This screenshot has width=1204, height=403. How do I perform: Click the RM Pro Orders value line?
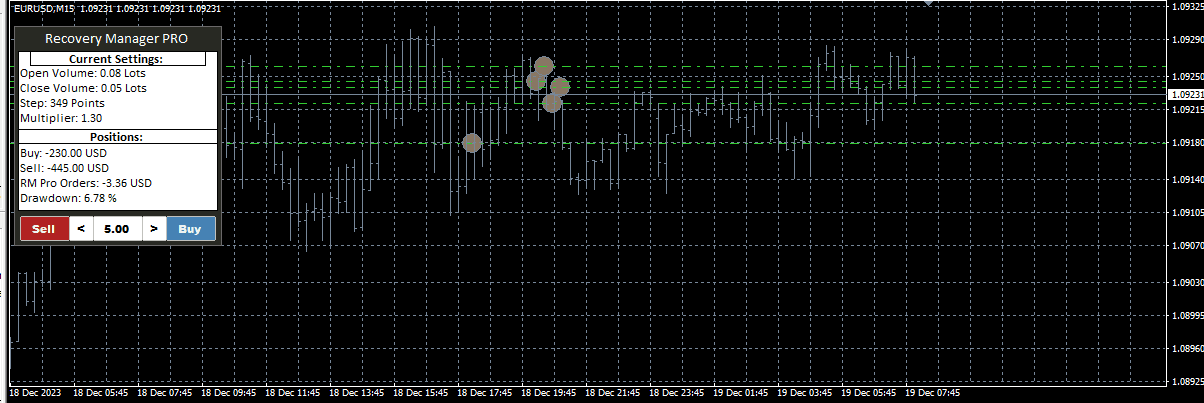[x=86, y=183]
